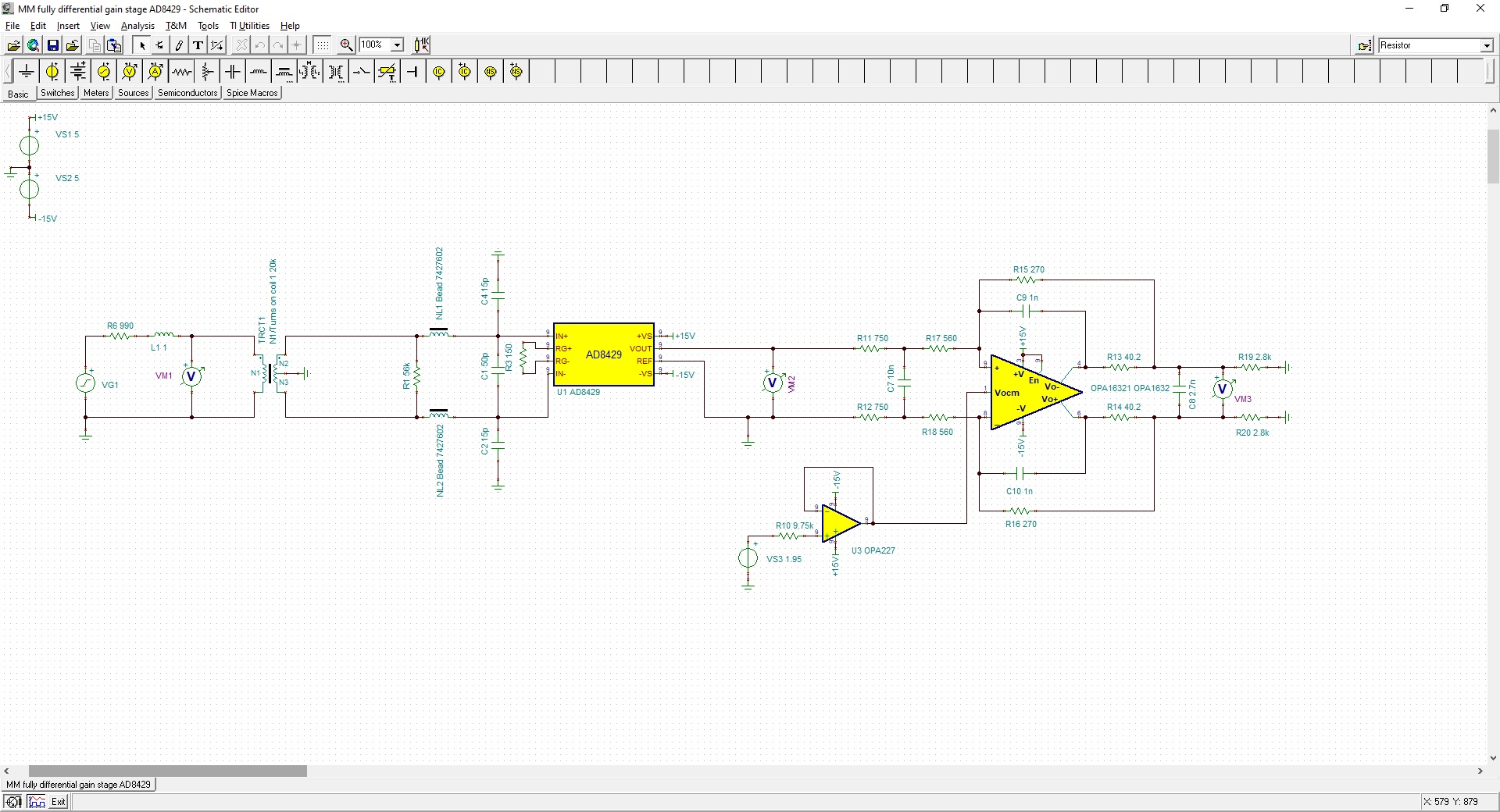Open the zoom percentage dropdown
The image size is (1500, 812).
(x=397, y=45)
